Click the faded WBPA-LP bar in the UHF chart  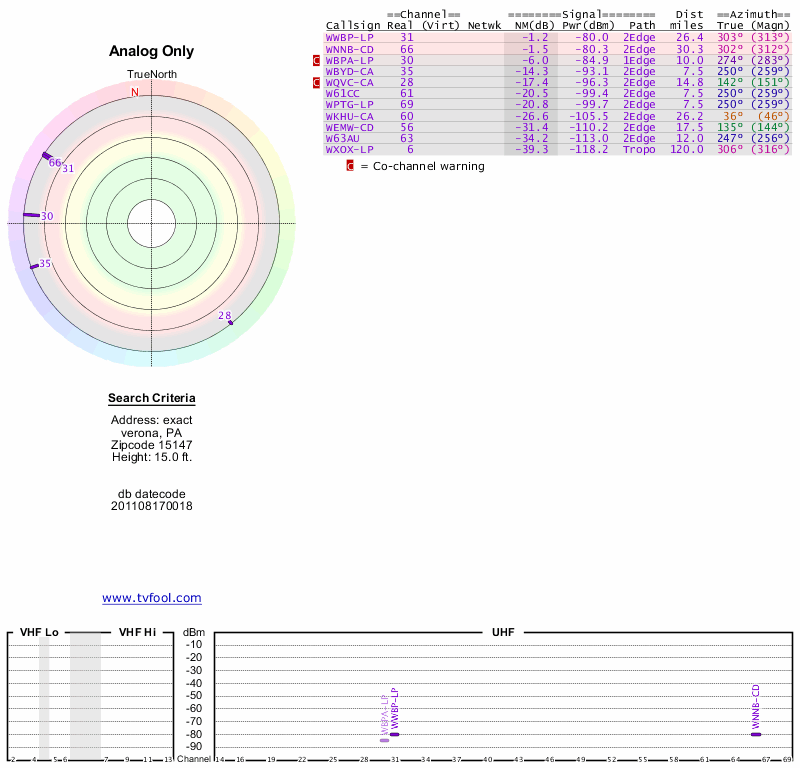coord(385,739)
